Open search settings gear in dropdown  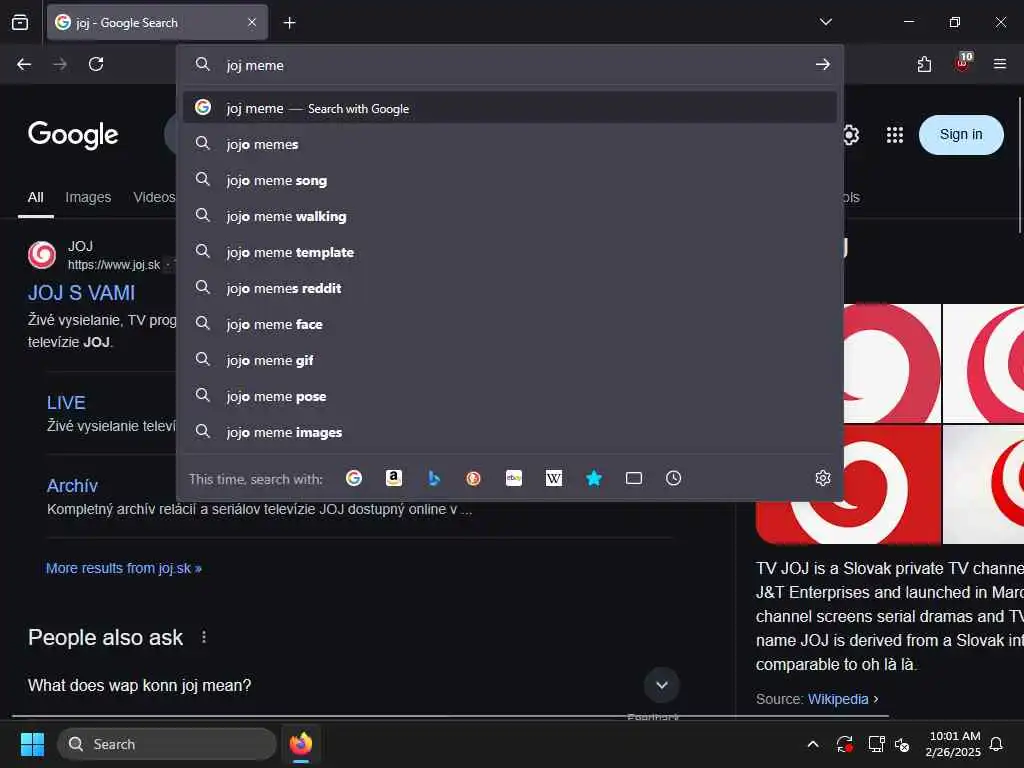click(x=823, y=478)
